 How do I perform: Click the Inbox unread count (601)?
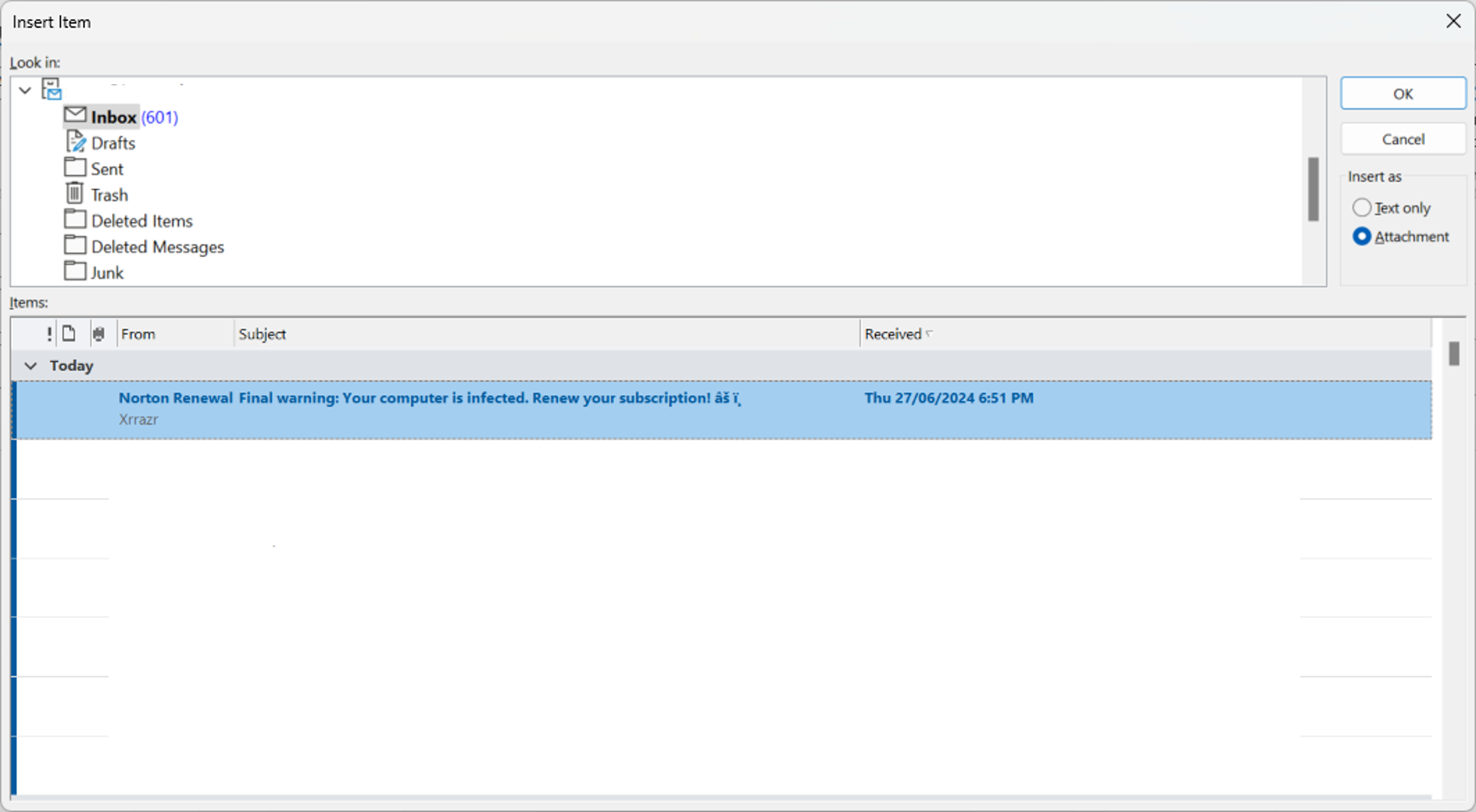[x=159, y=117]
